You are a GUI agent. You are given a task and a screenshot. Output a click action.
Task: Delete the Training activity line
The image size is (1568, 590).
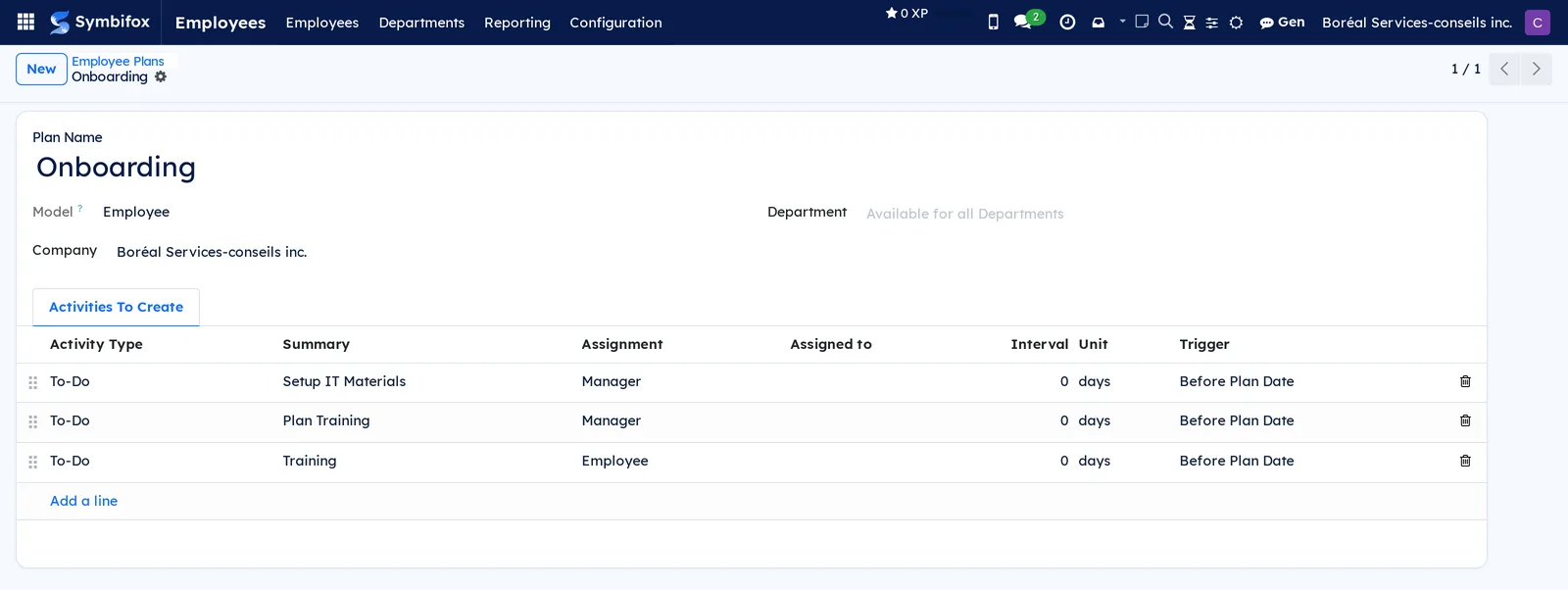click(x=1465, y=461)
